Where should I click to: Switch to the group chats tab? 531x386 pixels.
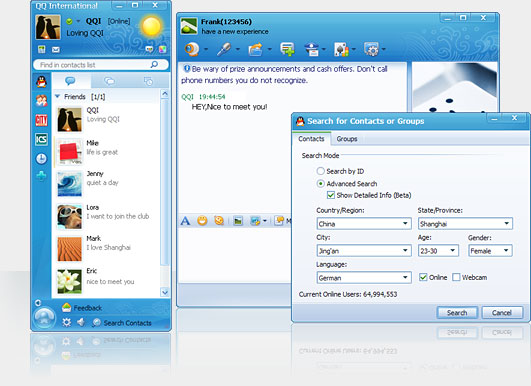pos(109,81)
